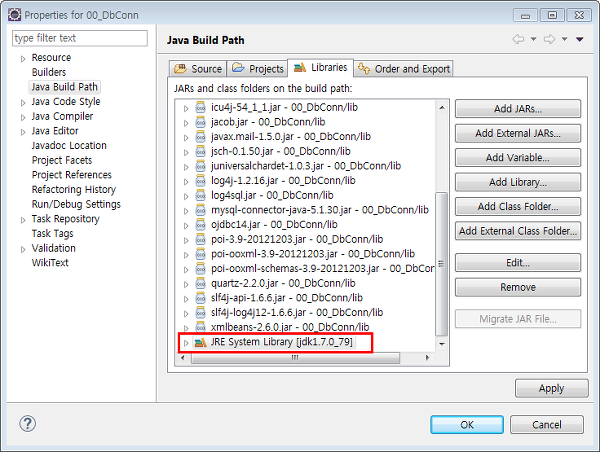The image size is (600, 452).
Task: Apply the build path changes
Action: (x=551, y=388)
